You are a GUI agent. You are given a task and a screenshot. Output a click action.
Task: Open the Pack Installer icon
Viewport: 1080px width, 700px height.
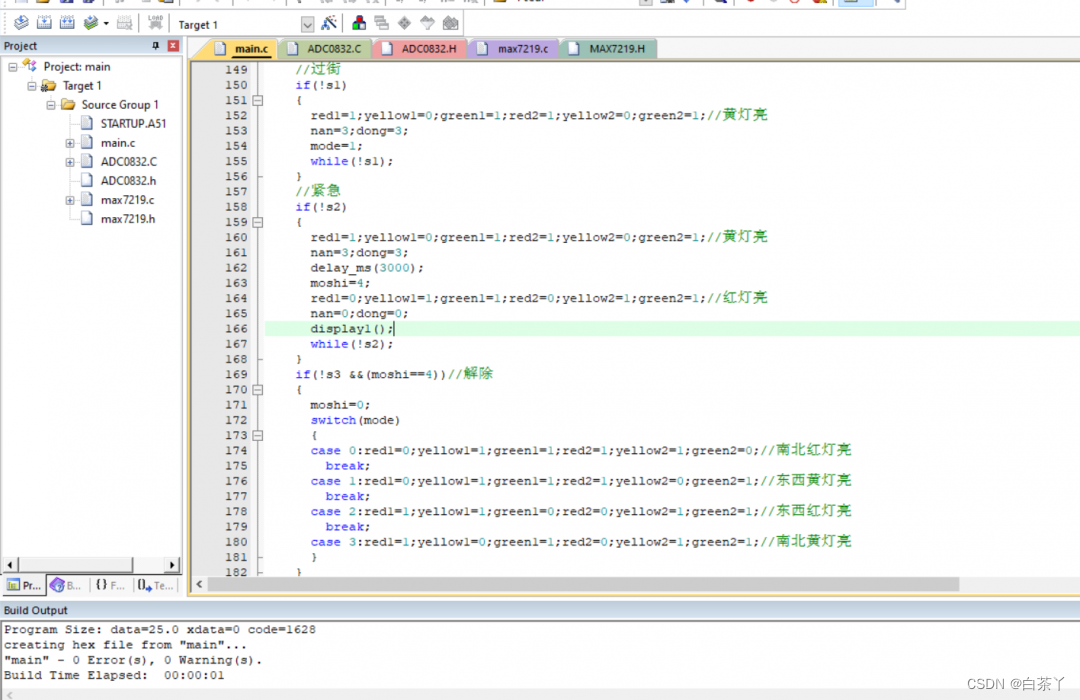click(450, 23)
